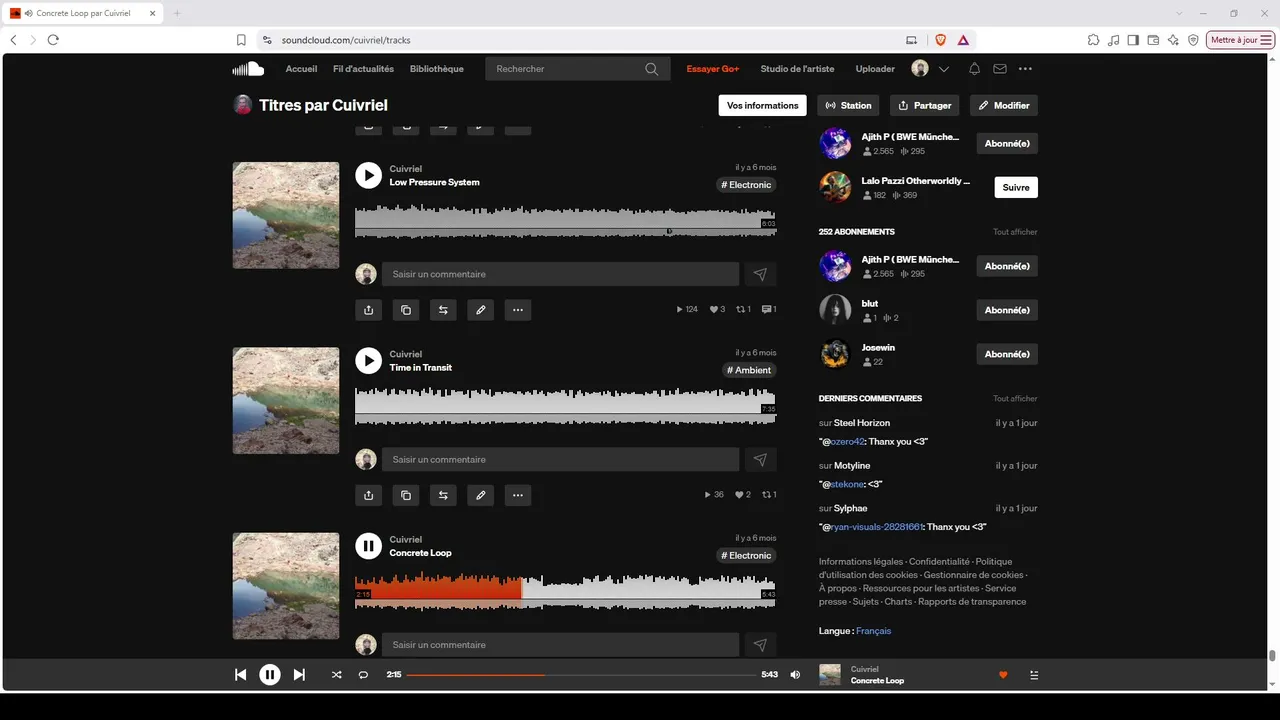Click Tout afficher beside 252 Abonnements
This screenshot has width=1280, height=720.
pos(1015,232)
